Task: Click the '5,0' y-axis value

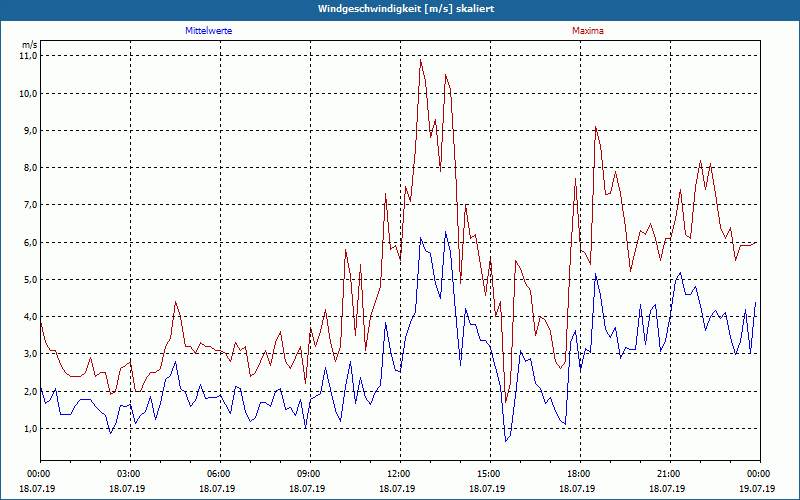Action: pyautogui.click(x=30, y=280)
